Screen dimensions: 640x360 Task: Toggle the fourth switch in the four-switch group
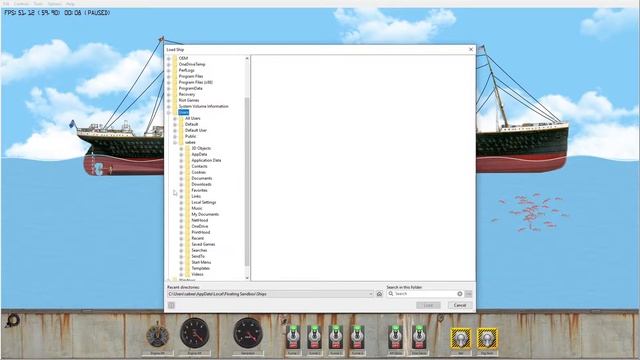tap(357, 337)
